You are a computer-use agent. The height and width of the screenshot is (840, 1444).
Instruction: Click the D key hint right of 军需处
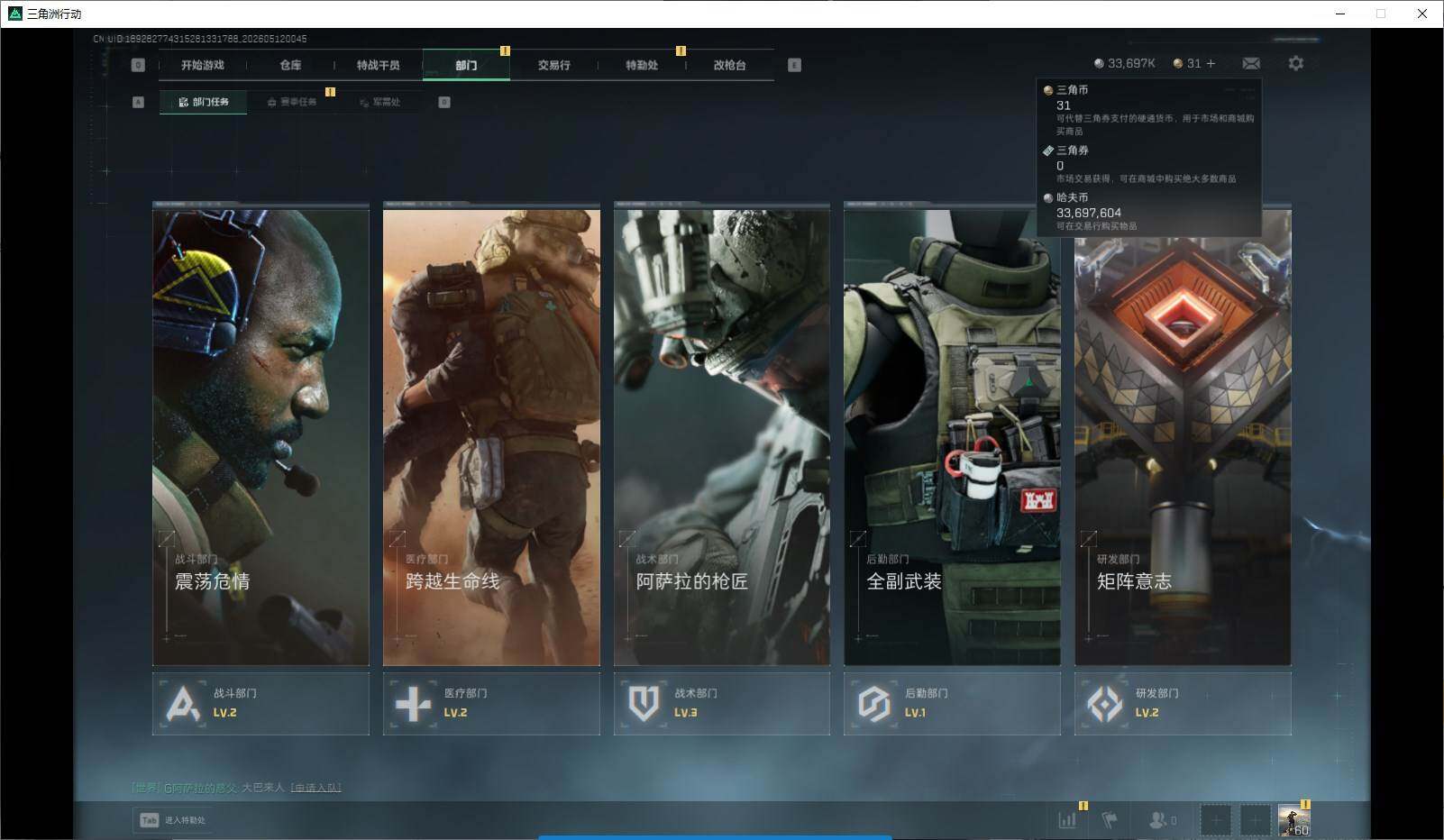click(444, 102)
